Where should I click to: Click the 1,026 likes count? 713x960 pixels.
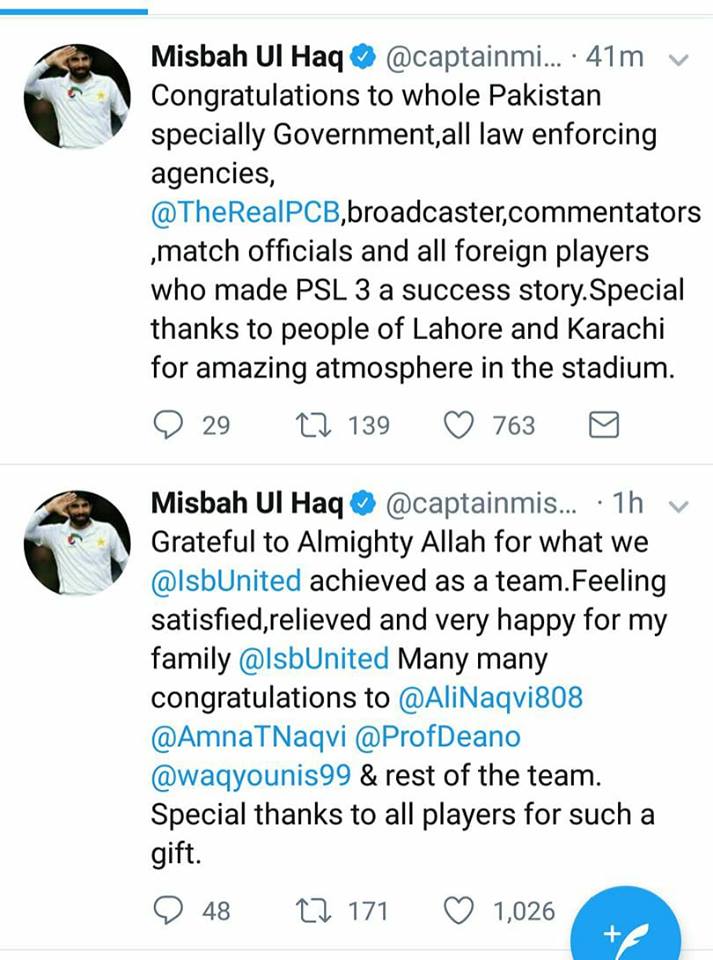526,911
